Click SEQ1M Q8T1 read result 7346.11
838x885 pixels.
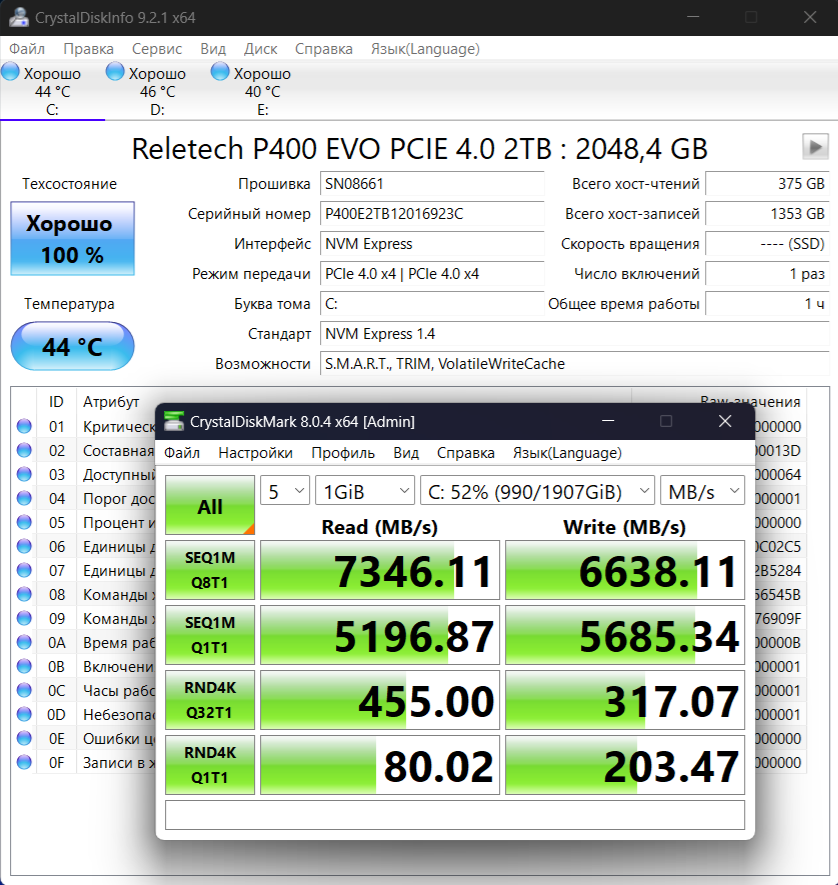[380, 569]
